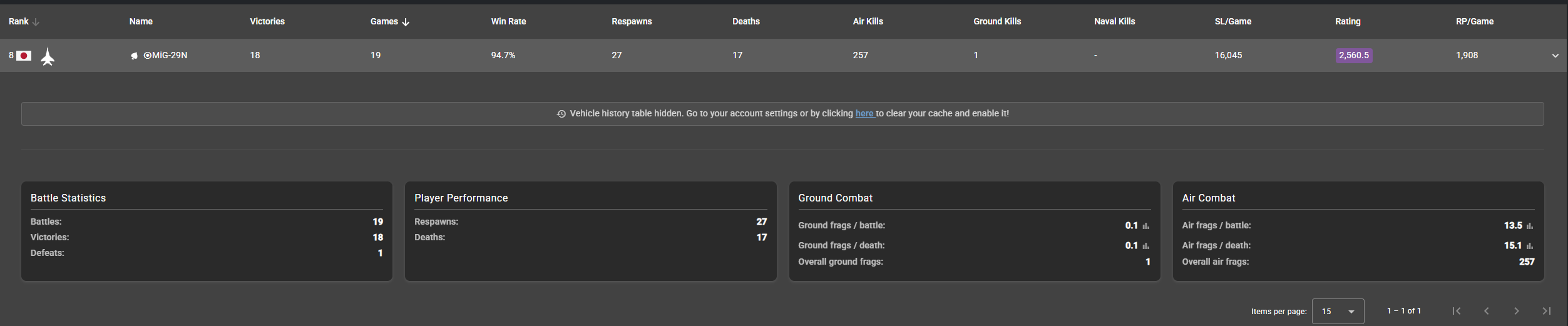Sort by Win Rate column header
The height and width of the screenshot is (326, 1568).
pos(508,21)
